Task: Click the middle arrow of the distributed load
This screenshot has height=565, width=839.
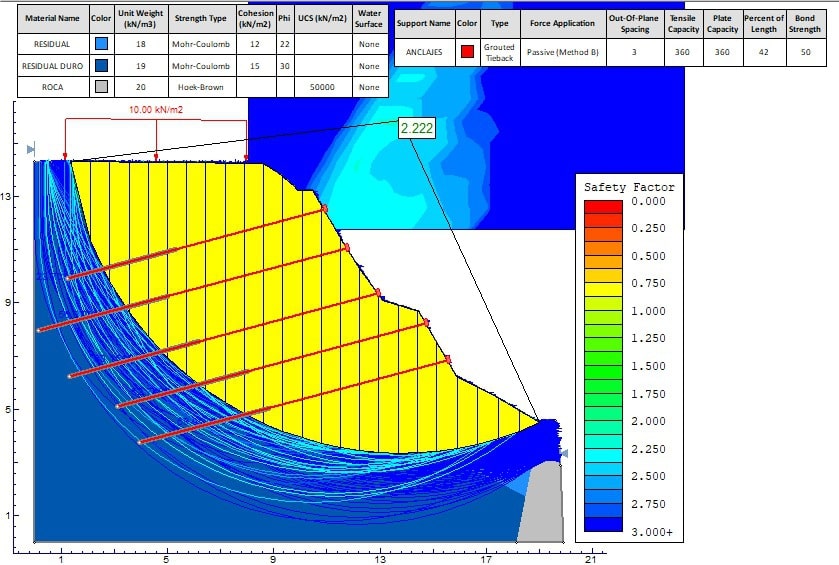Action: pyautogui.click(x=157, y=155)
